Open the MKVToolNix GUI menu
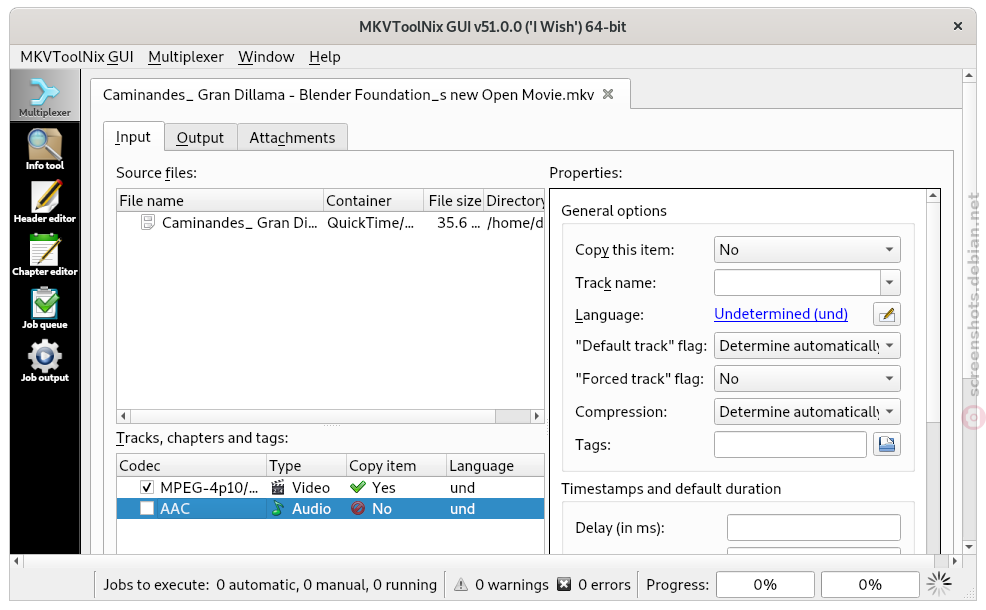The height and width of the screenshot is (610, 986). tap(77, 57)
